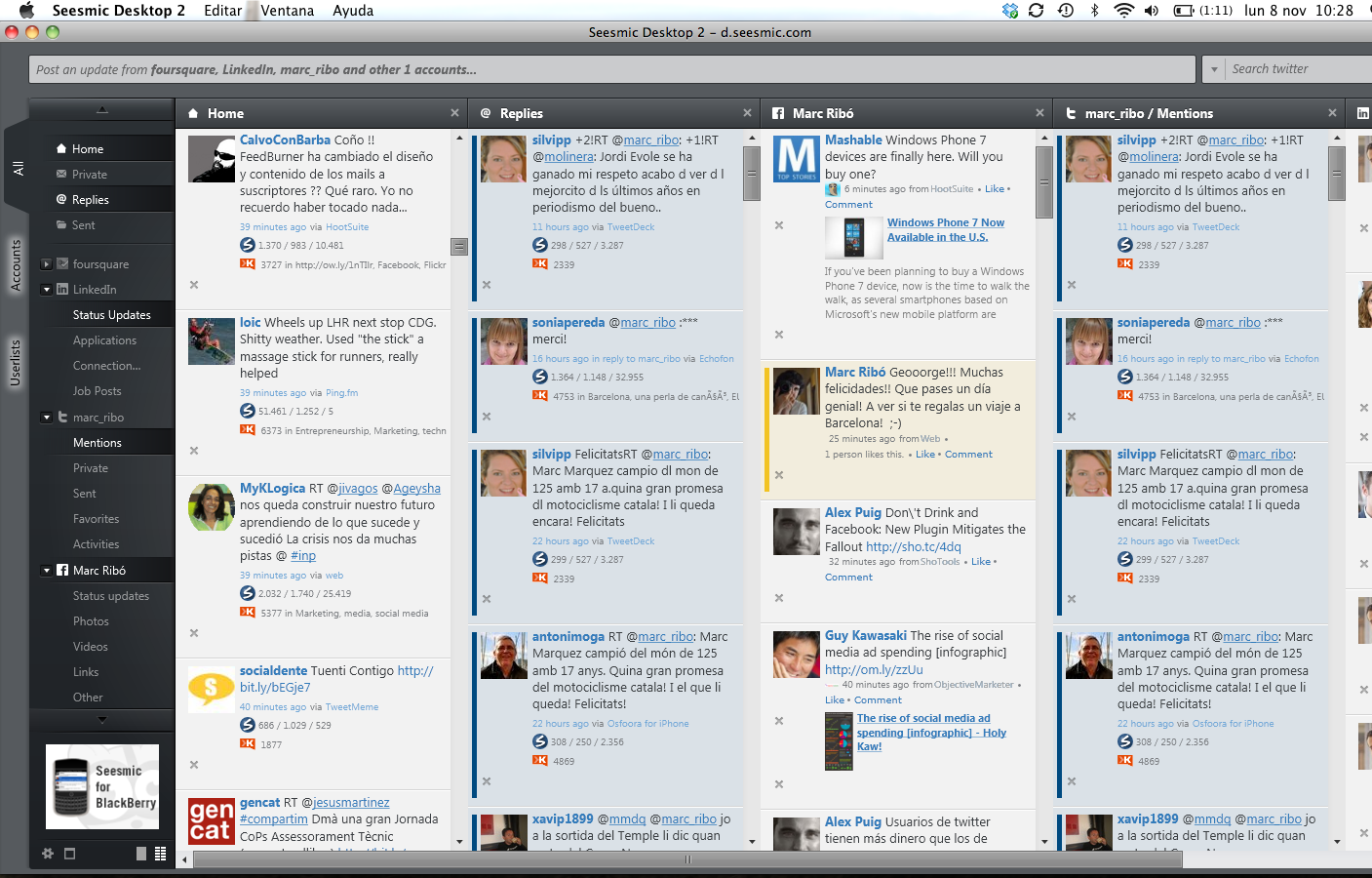The height and width of the screenshot is (878, 1372).
Task: Open CalvoConBarba's avatar
Action: click(212, 159)
